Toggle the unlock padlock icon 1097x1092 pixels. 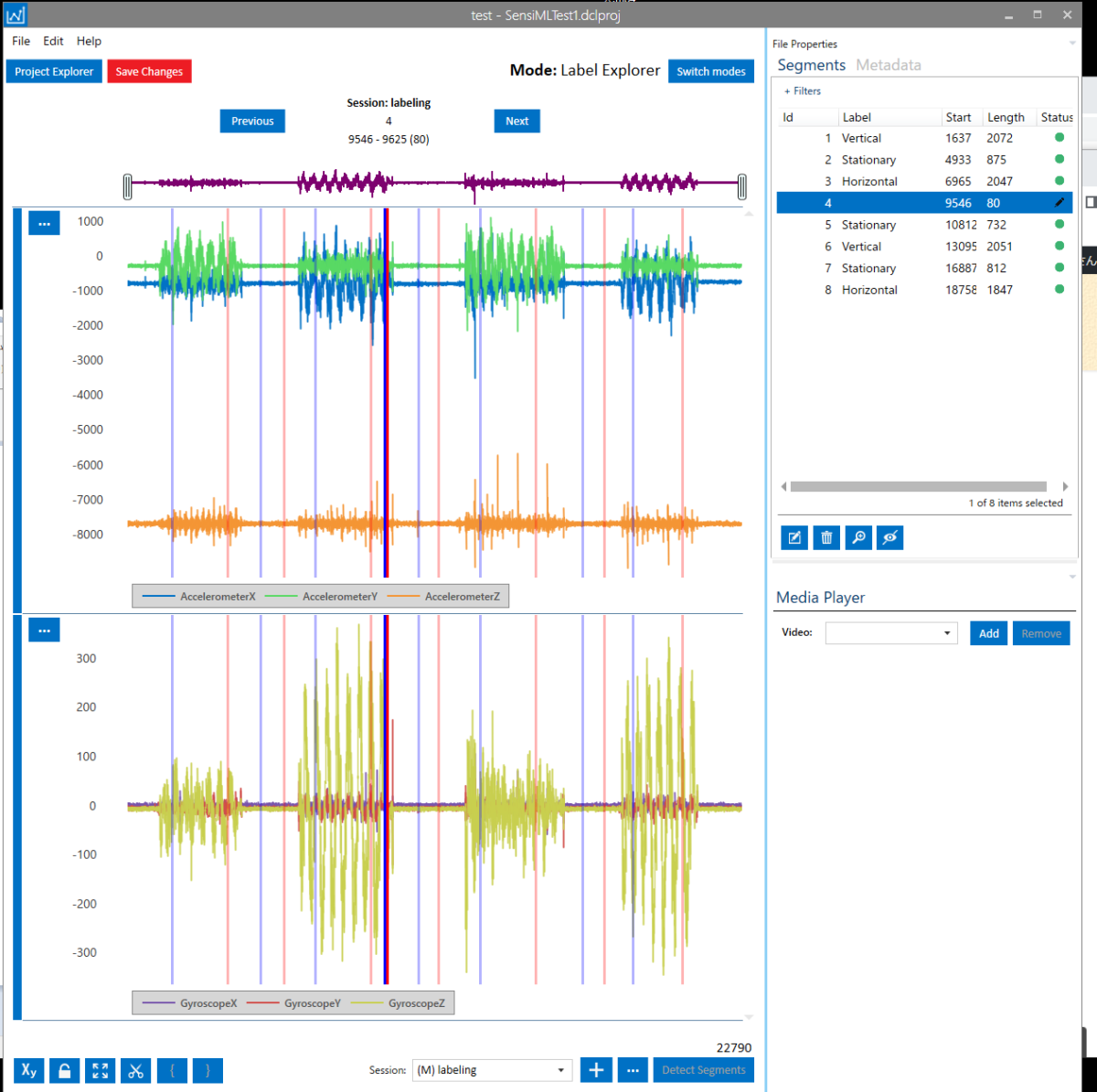(x=64, y=1070)
